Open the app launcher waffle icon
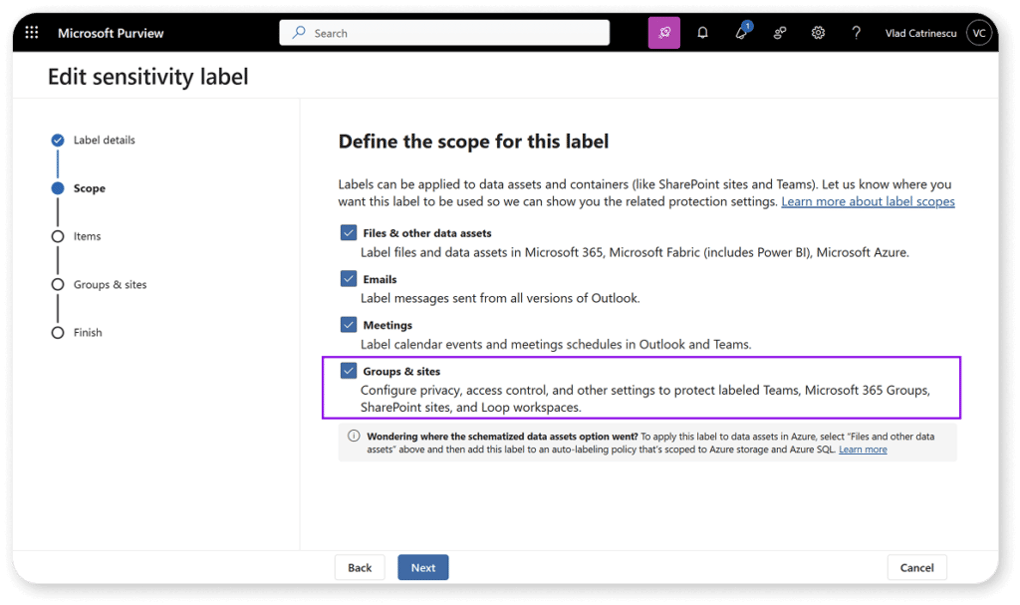 pos(31,33)
